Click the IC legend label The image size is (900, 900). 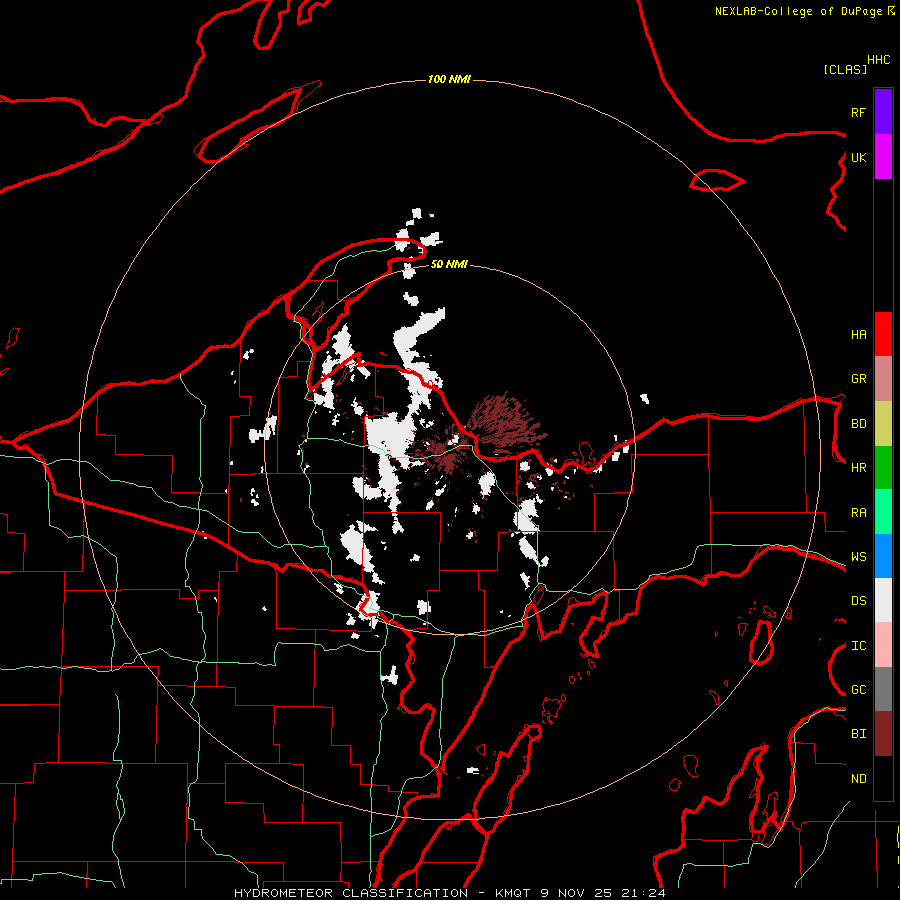click(x=858, y=646)
